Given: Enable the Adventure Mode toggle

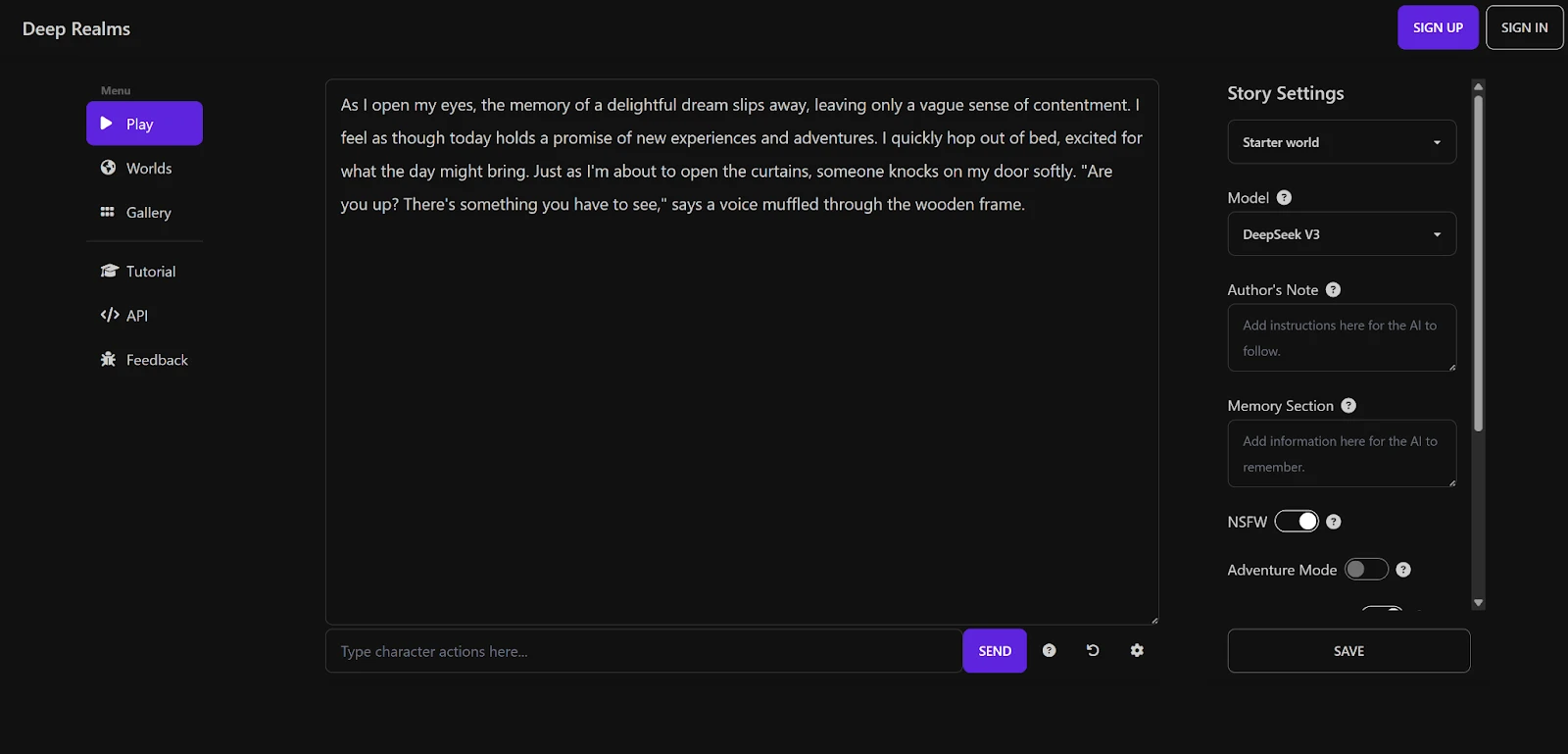Looking at the screenshot, I should point(1366,570).
